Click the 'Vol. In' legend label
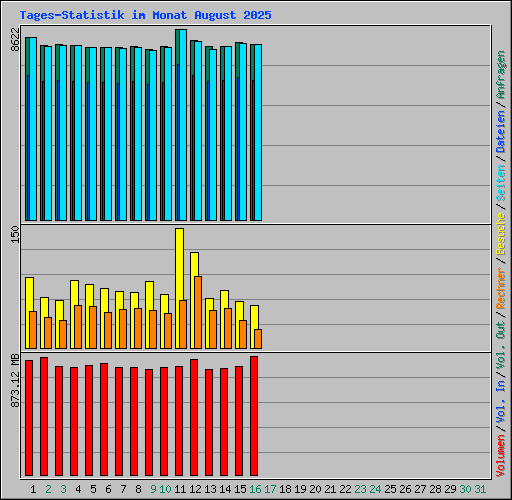This screenshot has width=512, height=500. pyautogui.click(x=500, y=402)
